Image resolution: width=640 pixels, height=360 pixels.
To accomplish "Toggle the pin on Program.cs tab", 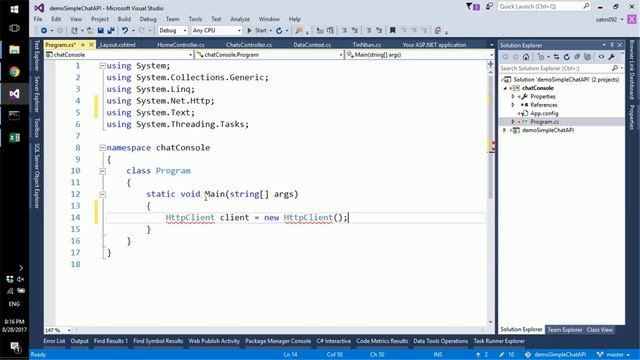I will click(x=82, y=44).
